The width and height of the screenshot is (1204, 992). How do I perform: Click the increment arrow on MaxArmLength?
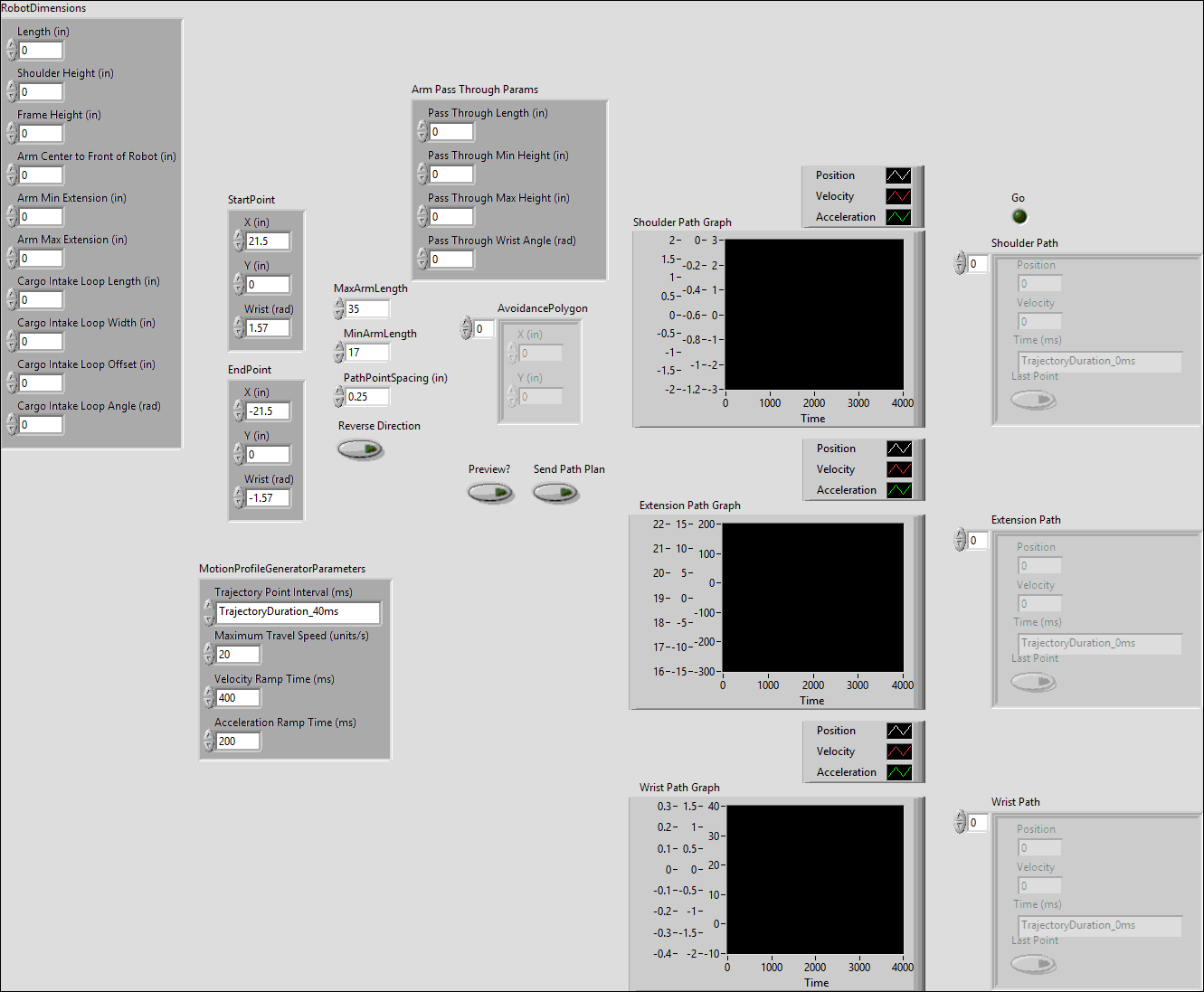(339, 304)
